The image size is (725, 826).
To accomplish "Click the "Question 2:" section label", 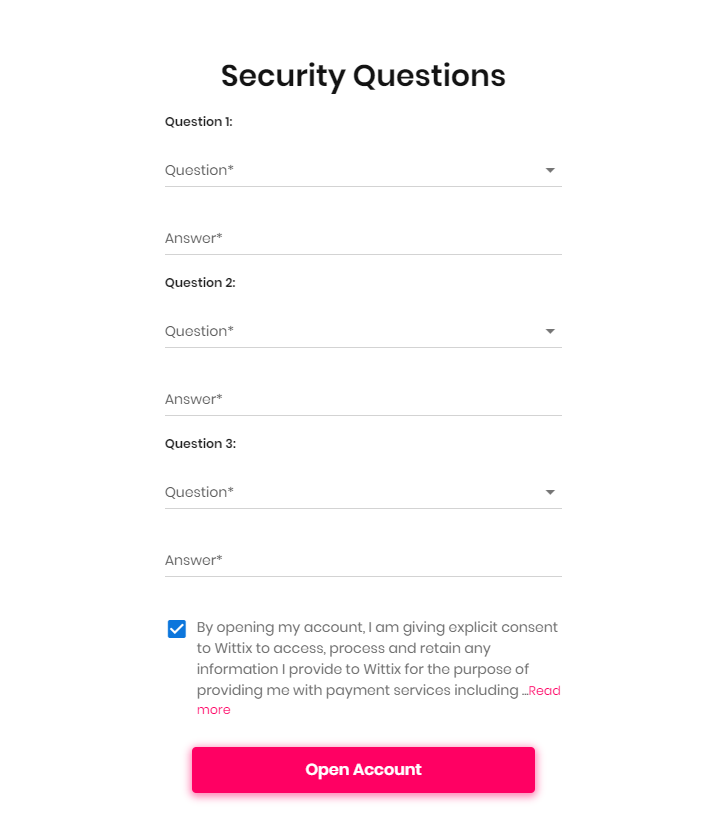I will click(200, 283).
